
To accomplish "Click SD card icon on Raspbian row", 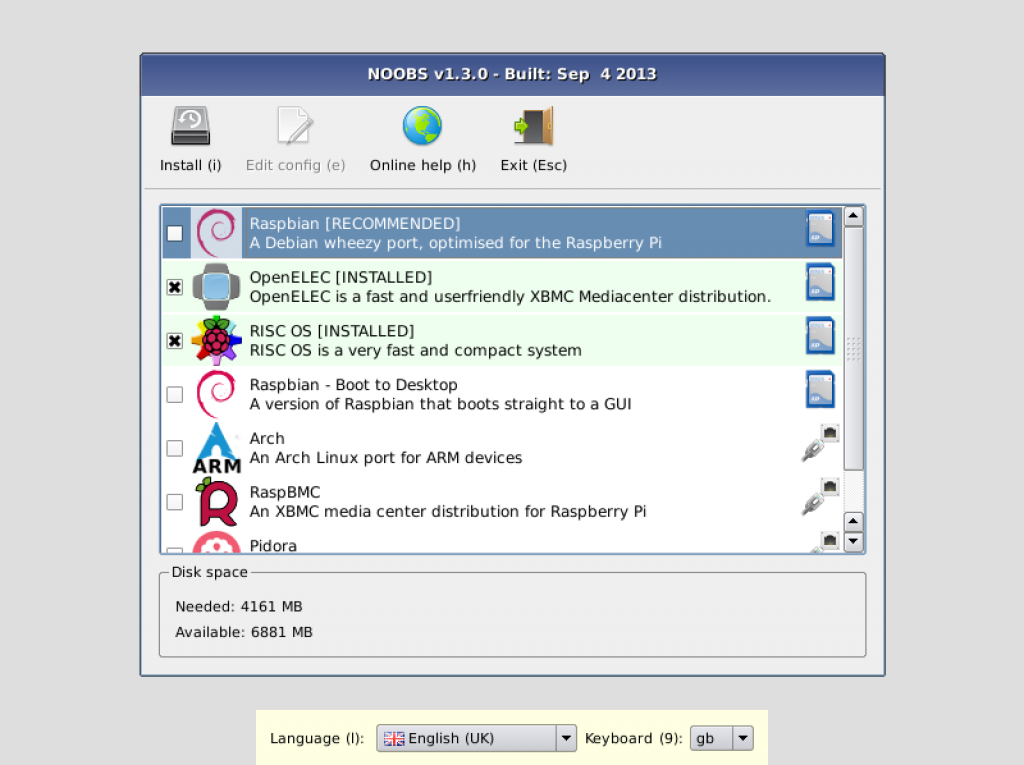I will [x=820, y=229].
